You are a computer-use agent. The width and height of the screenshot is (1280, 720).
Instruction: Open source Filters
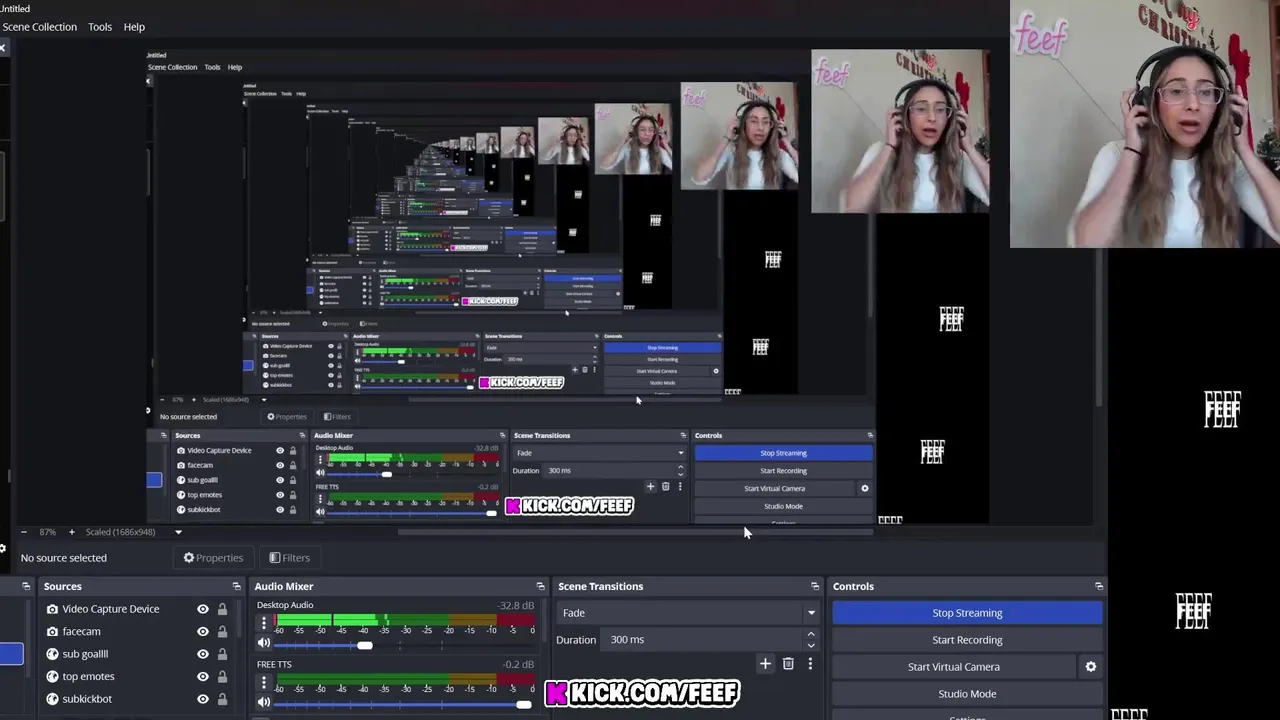pyautogui.click(x=290, y=558)
